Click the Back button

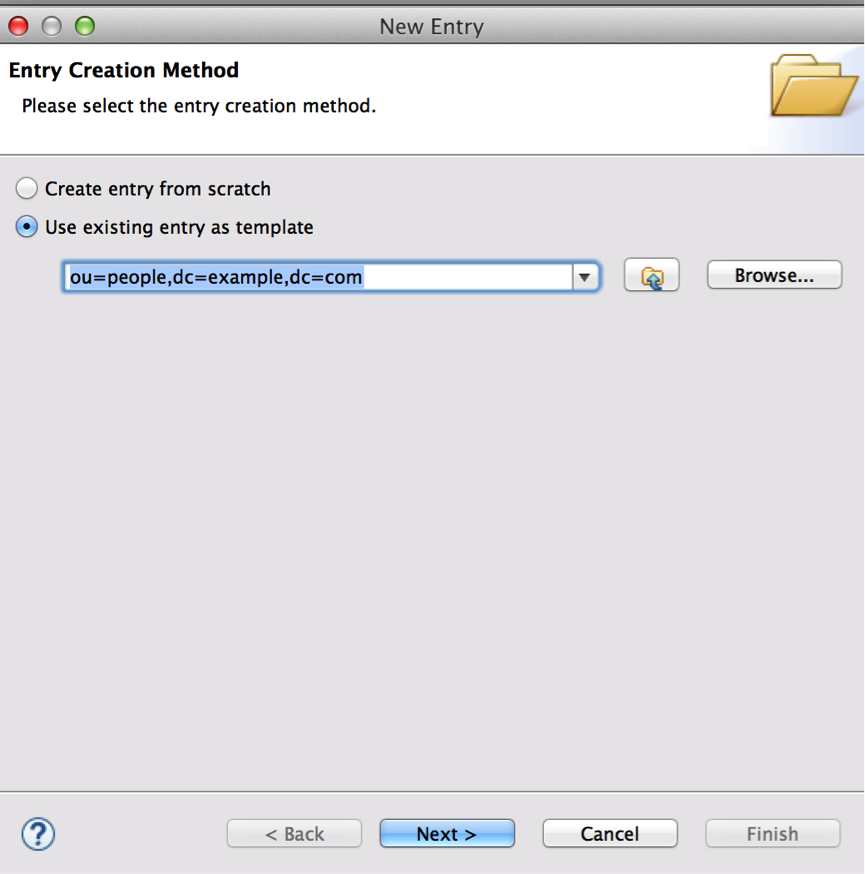pos(294,833)
